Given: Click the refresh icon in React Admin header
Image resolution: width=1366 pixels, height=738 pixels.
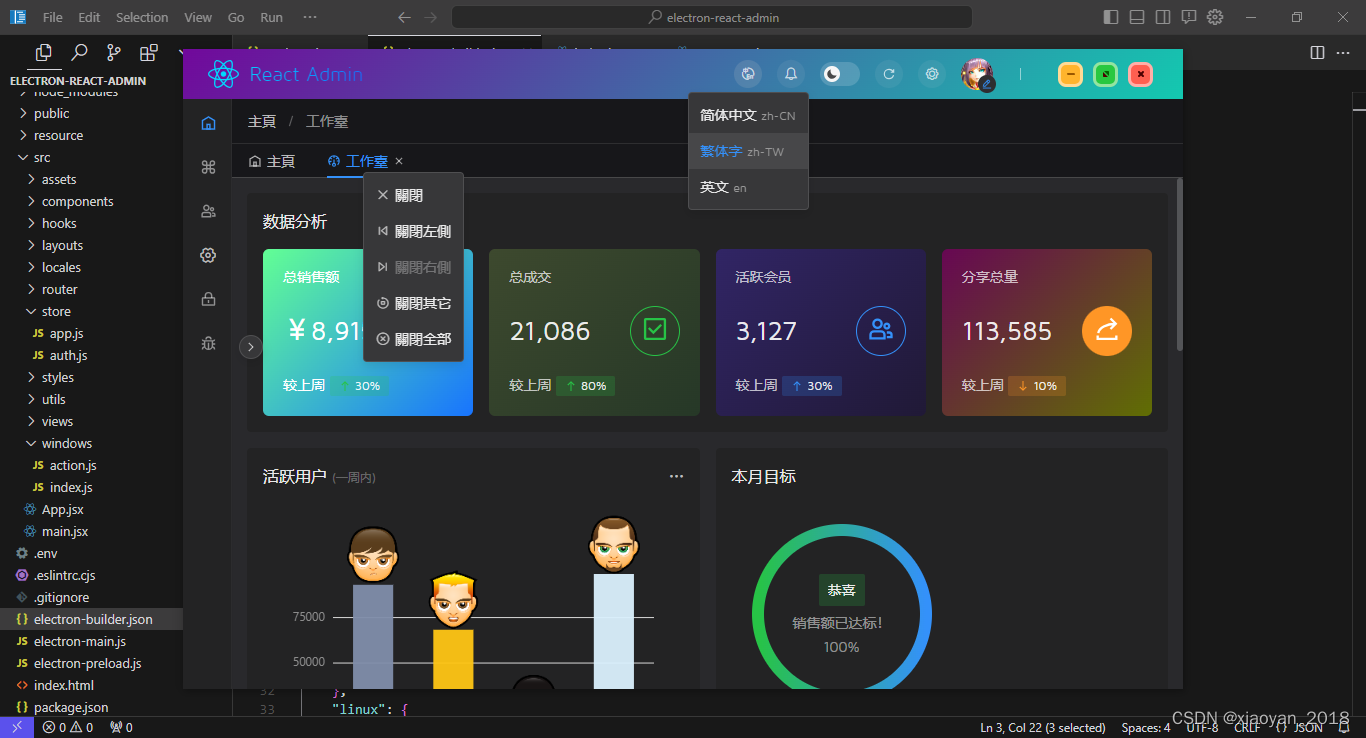Looking at the screenshot, I should (x=888, y=74).
